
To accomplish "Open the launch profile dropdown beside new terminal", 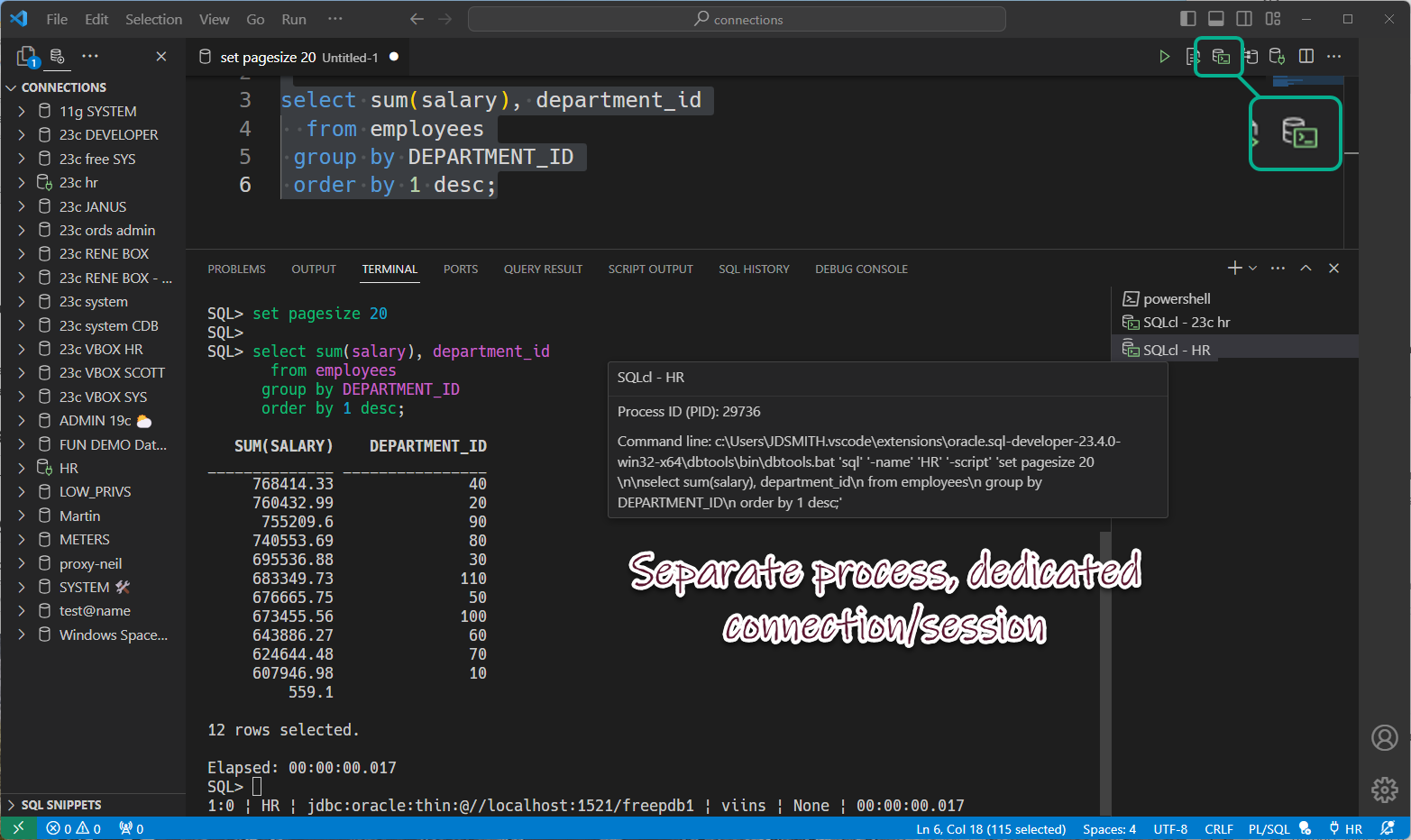I will (1252, 268).
